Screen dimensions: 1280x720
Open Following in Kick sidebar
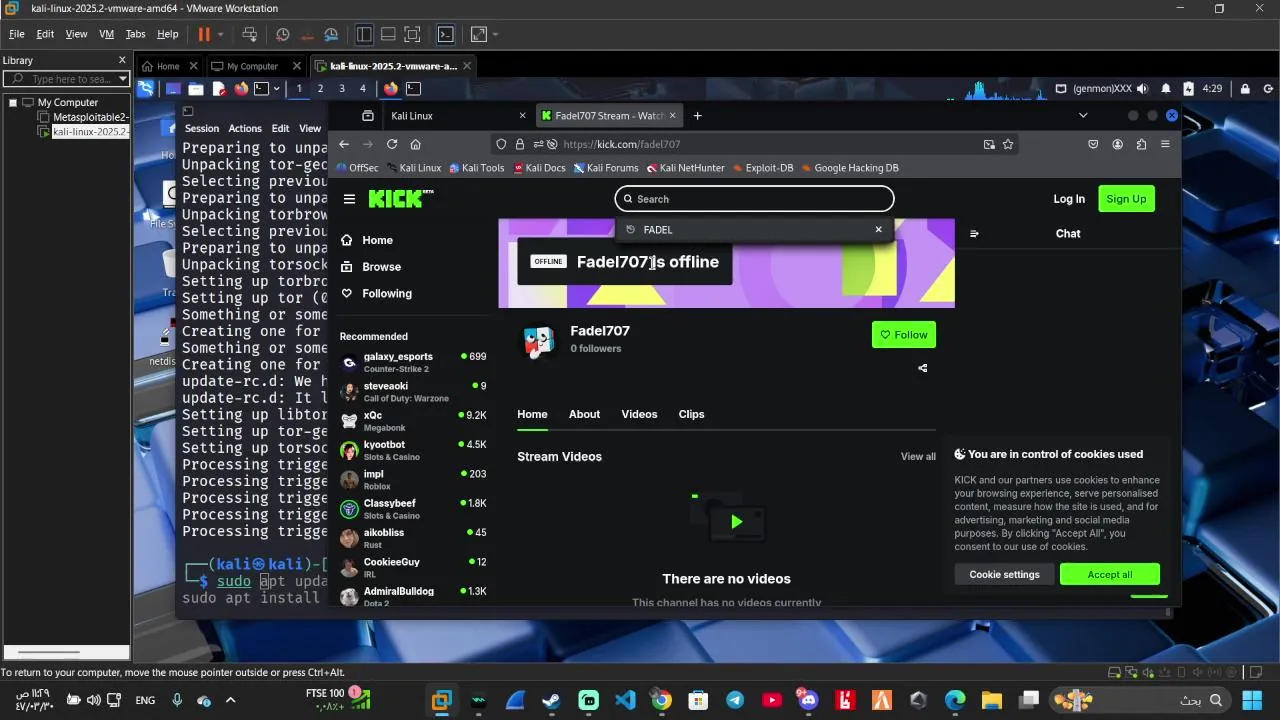tap(376, 293)
